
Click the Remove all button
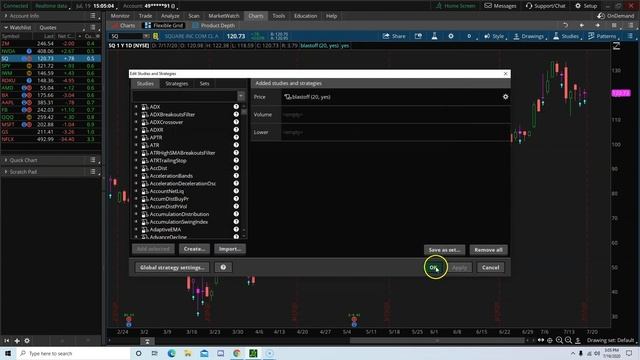pos(488,250)
